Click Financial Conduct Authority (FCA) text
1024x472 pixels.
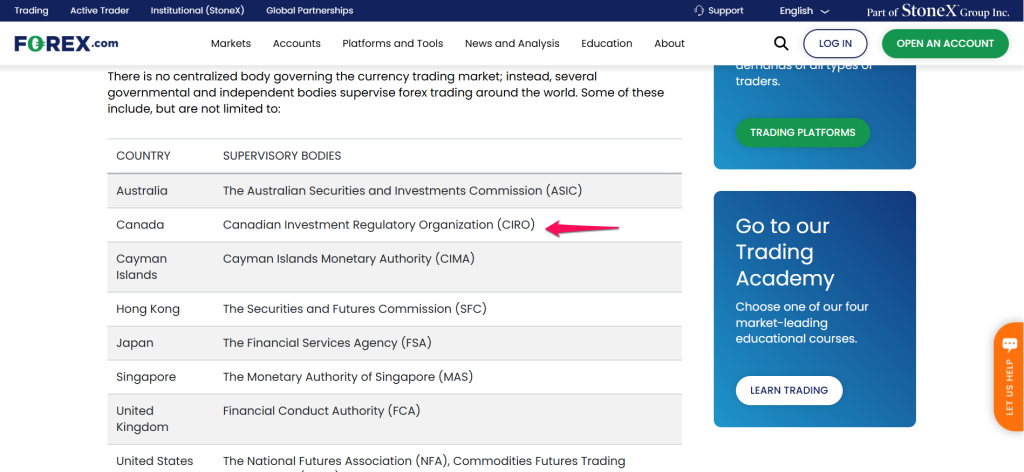[321, 411]
